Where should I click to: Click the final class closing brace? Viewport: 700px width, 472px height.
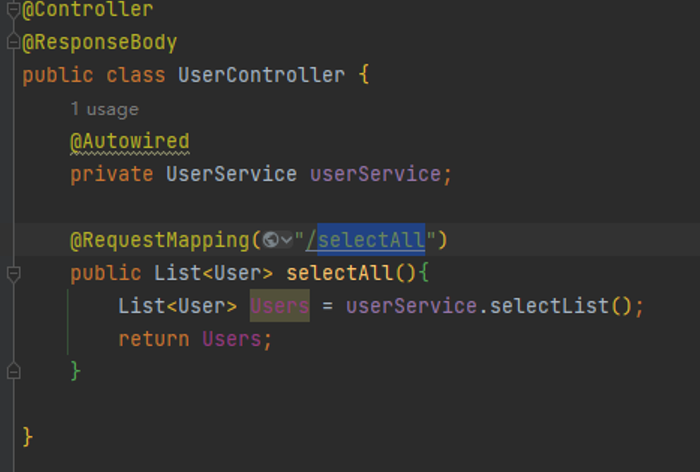[x=28, y=437]
